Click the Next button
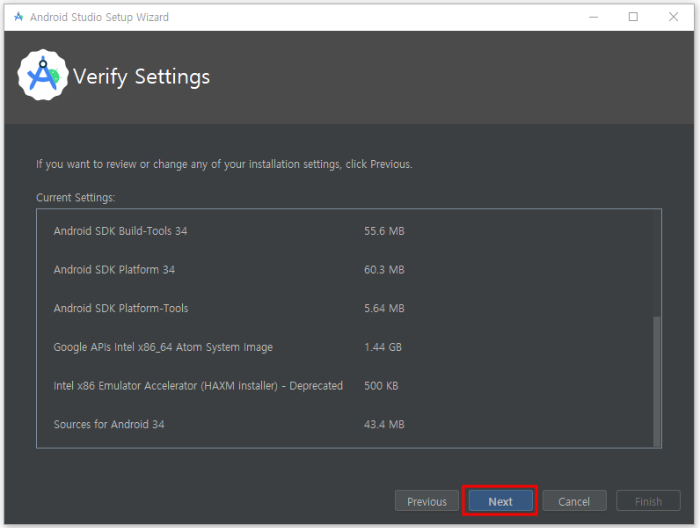Image resolution: width=700 pixels, height=528 pixels. [500, 501]
